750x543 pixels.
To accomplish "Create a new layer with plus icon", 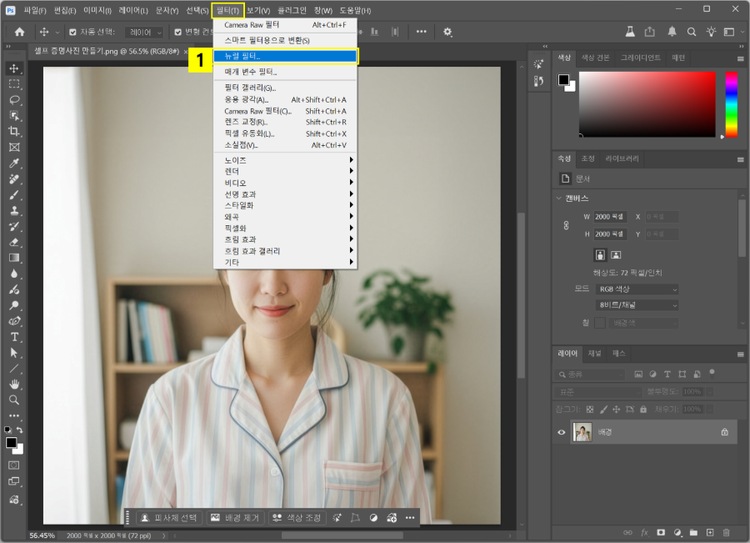I will point(710,532).
